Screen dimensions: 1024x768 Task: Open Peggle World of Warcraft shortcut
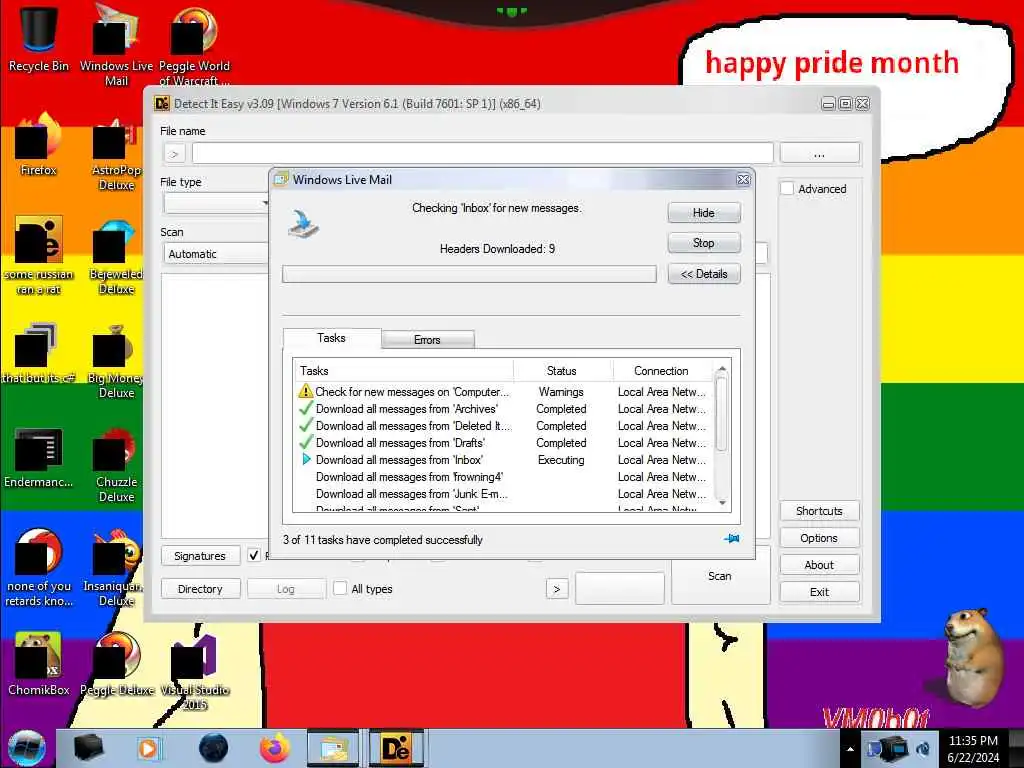click(x=194, y=44)
